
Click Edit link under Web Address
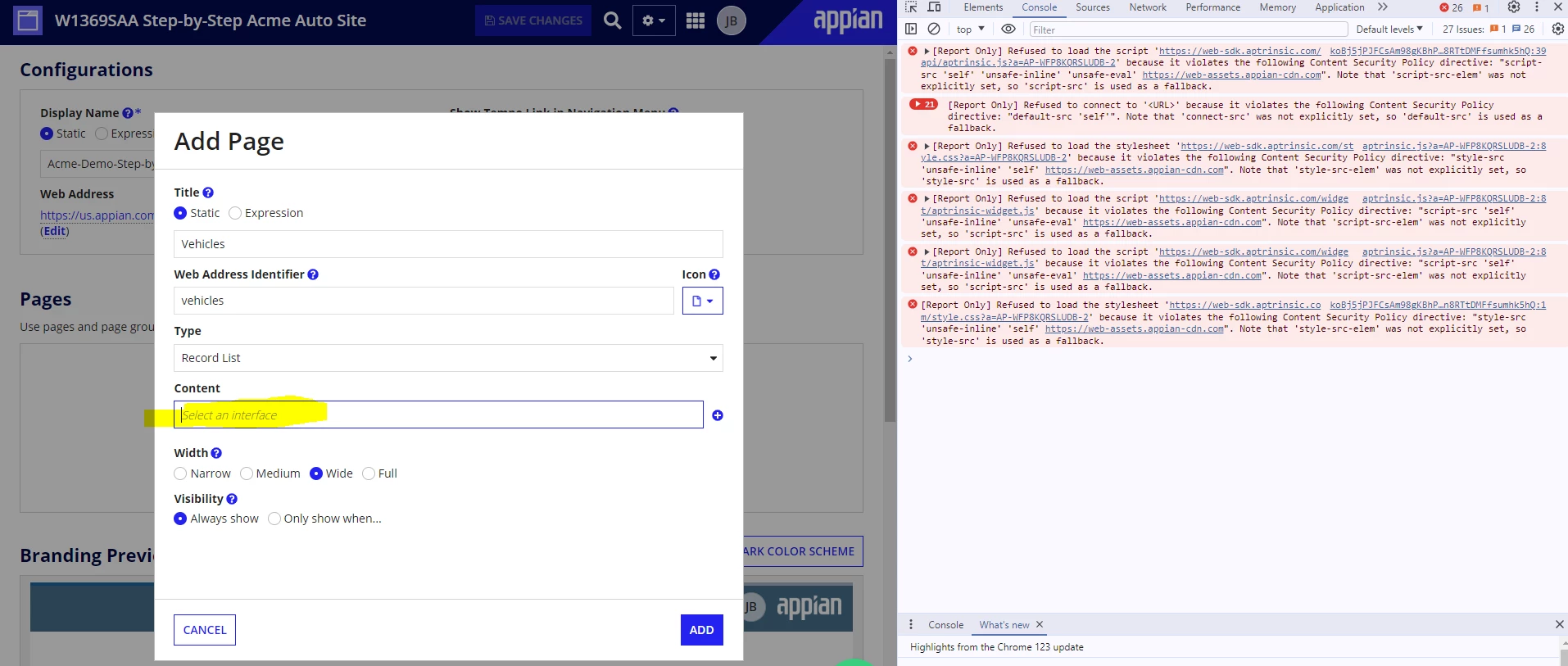point(55,231)
